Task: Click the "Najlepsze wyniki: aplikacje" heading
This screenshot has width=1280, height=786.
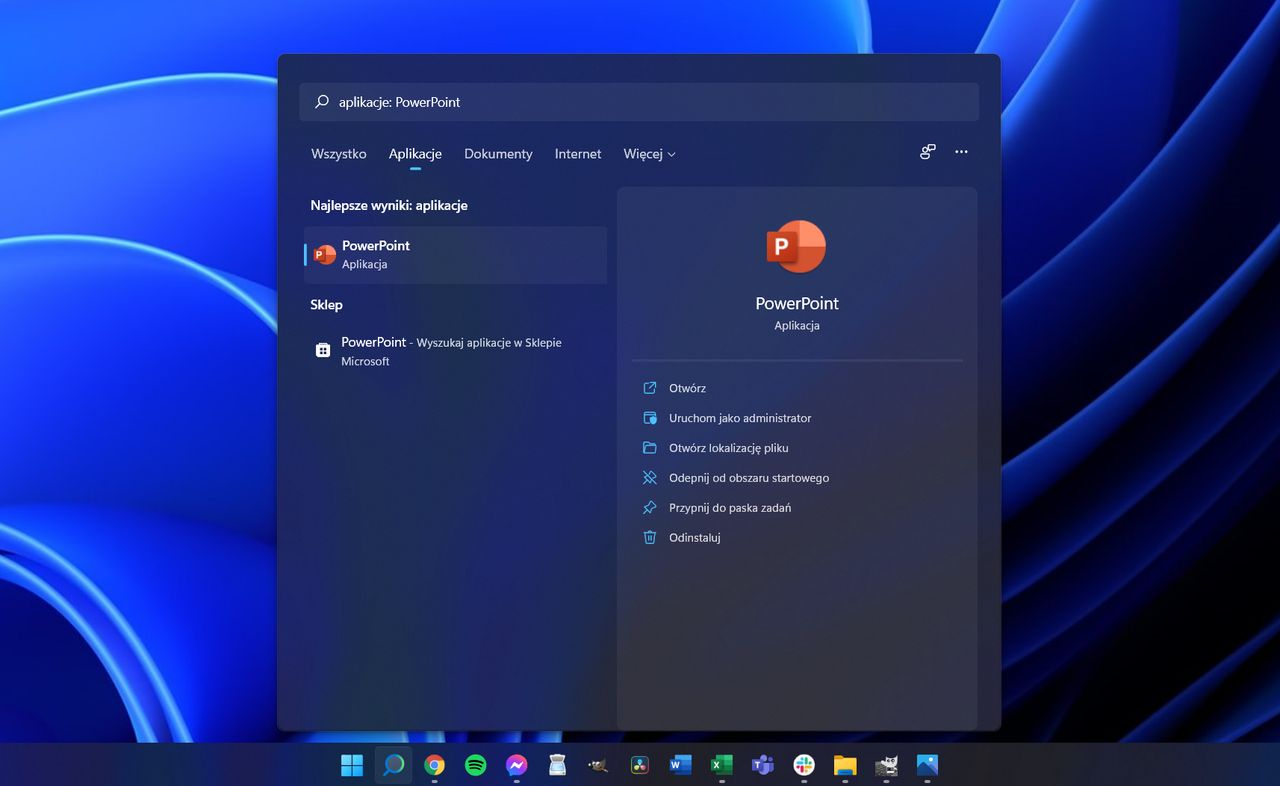Action: point(389,205)
